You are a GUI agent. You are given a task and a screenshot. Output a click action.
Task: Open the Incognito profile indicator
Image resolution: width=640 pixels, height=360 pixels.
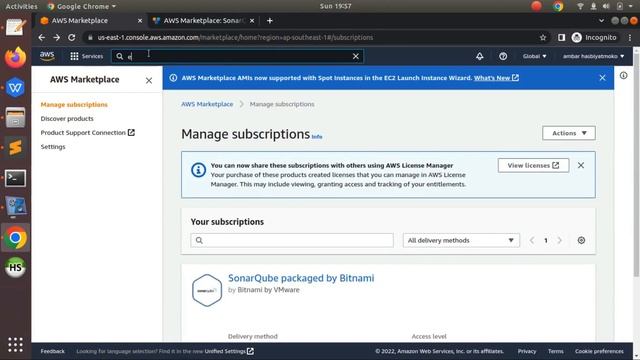pos(594,38)
